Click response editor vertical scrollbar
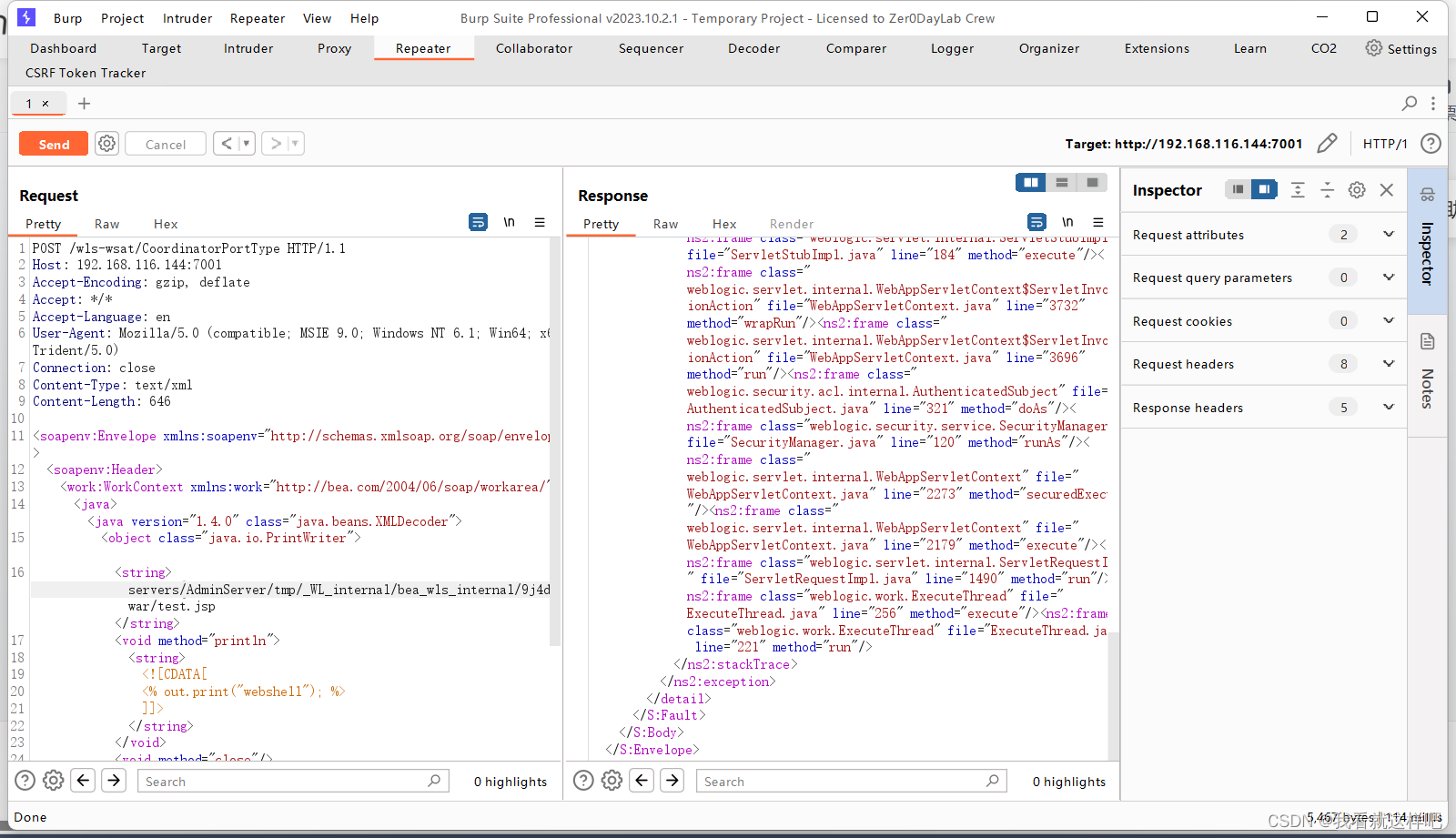This screenshot has width=1456, height=838. (x=1113, y=696)
